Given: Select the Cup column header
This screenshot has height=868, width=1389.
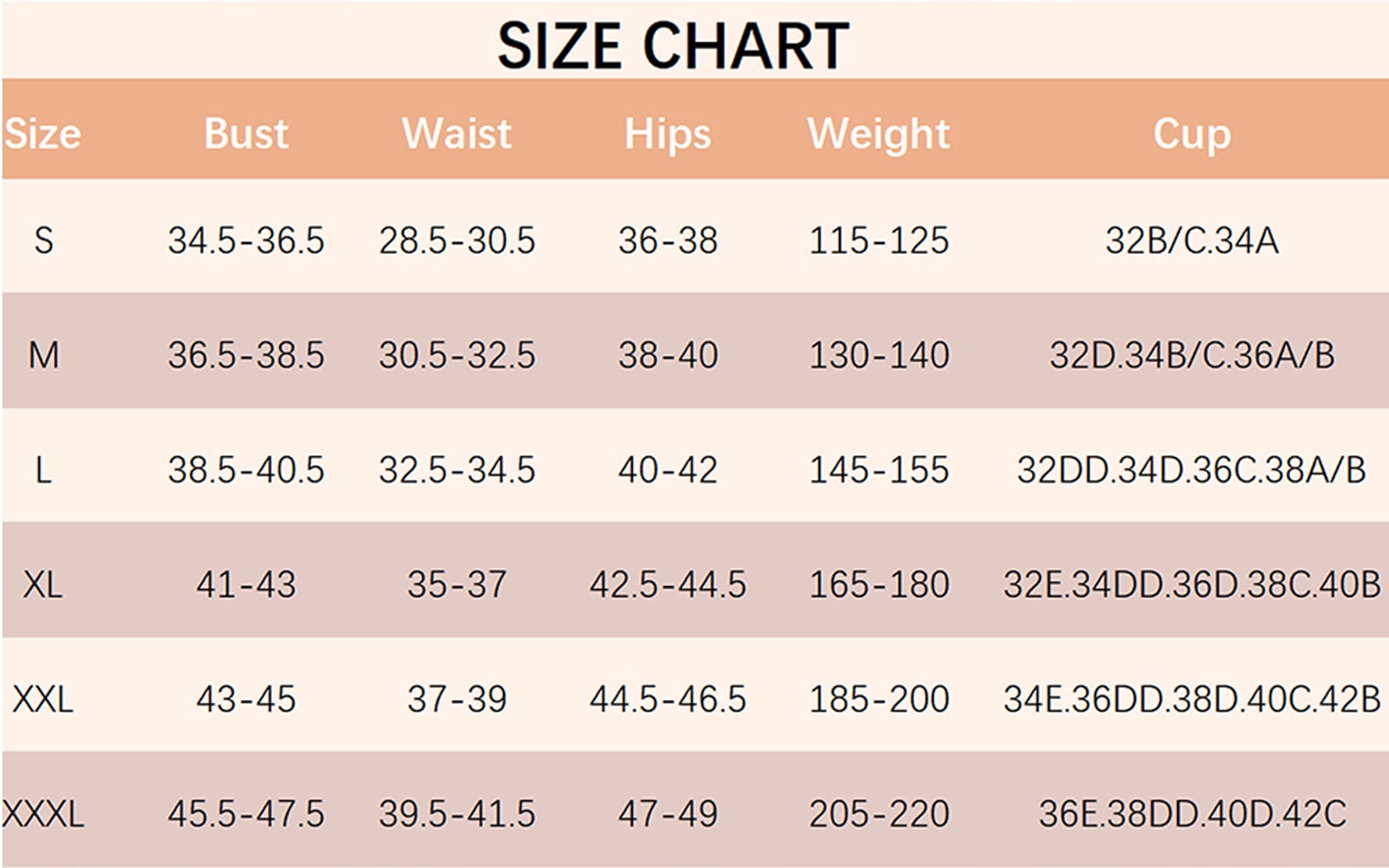Looking at the screenshot, I should [1192, 134].
